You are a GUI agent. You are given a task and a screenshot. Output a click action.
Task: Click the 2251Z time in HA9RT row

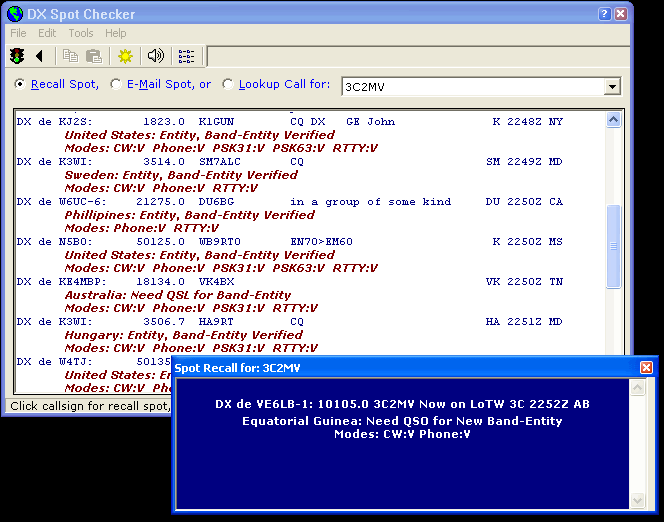point(524,322)
